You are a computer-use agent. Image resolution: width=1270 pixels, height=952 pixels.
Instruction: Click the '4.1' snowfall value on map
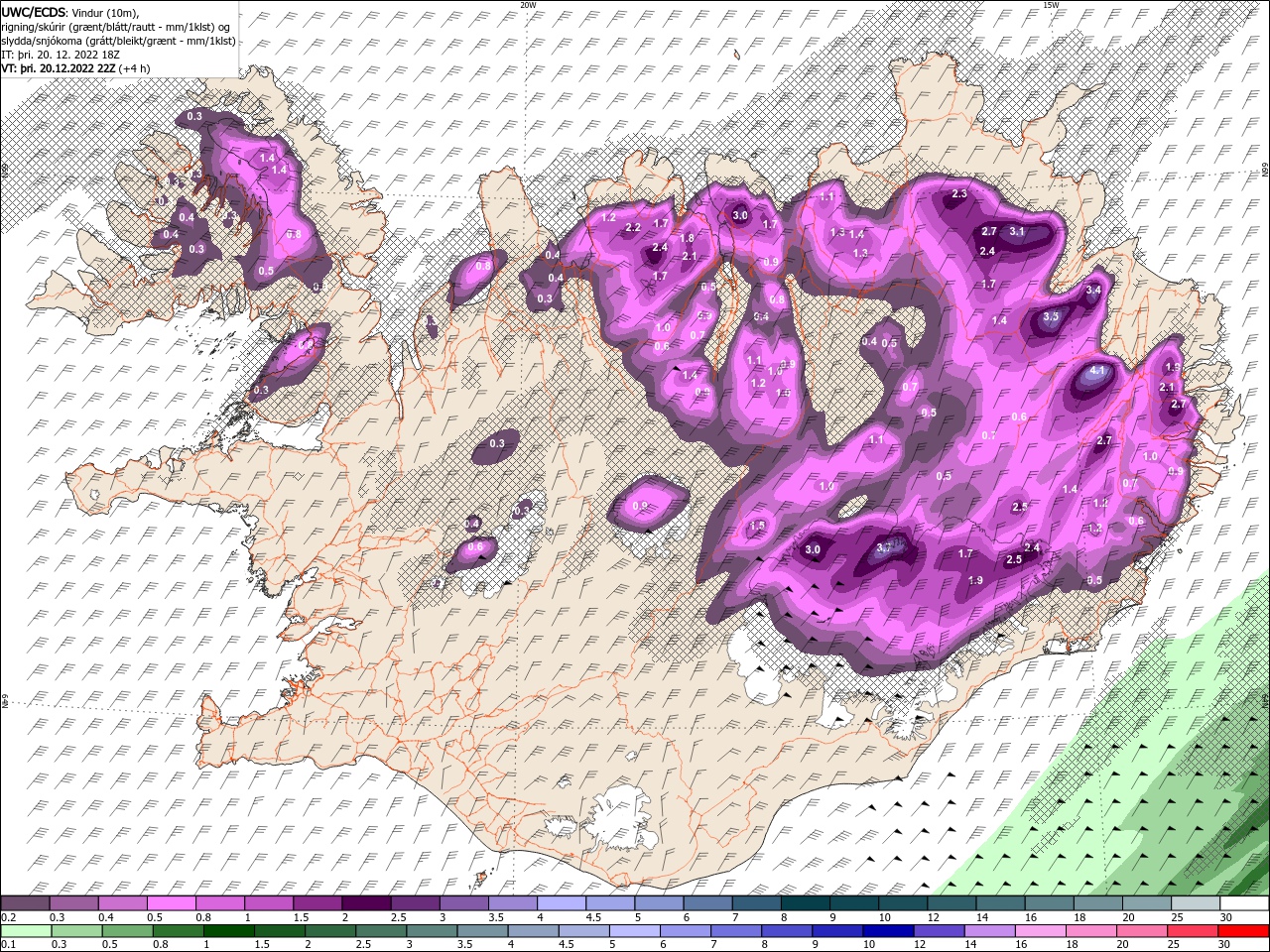1097,370
